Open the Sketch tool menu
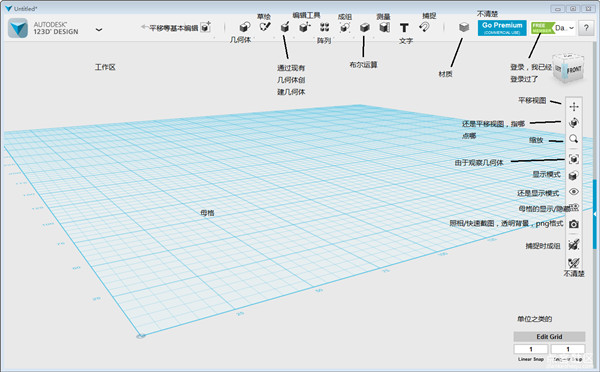The height and width of the screenshot is (372, 600). pos(265,27)
